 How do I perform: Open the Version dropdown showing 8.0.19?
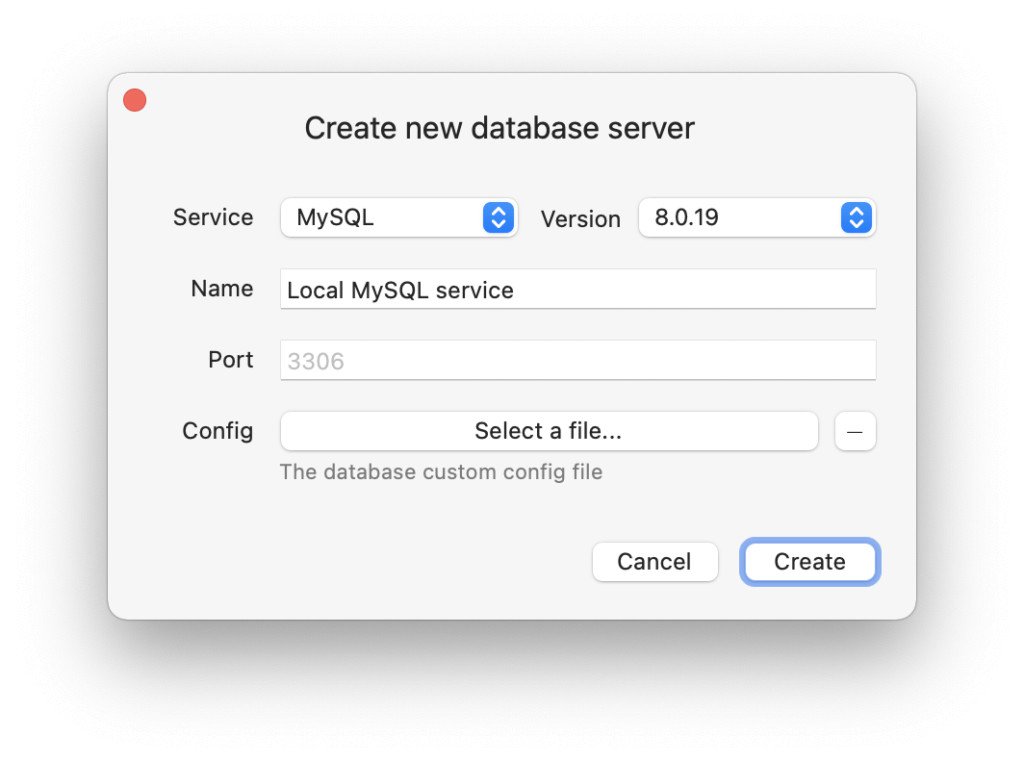pyautogui.click(x=756, y=217)
